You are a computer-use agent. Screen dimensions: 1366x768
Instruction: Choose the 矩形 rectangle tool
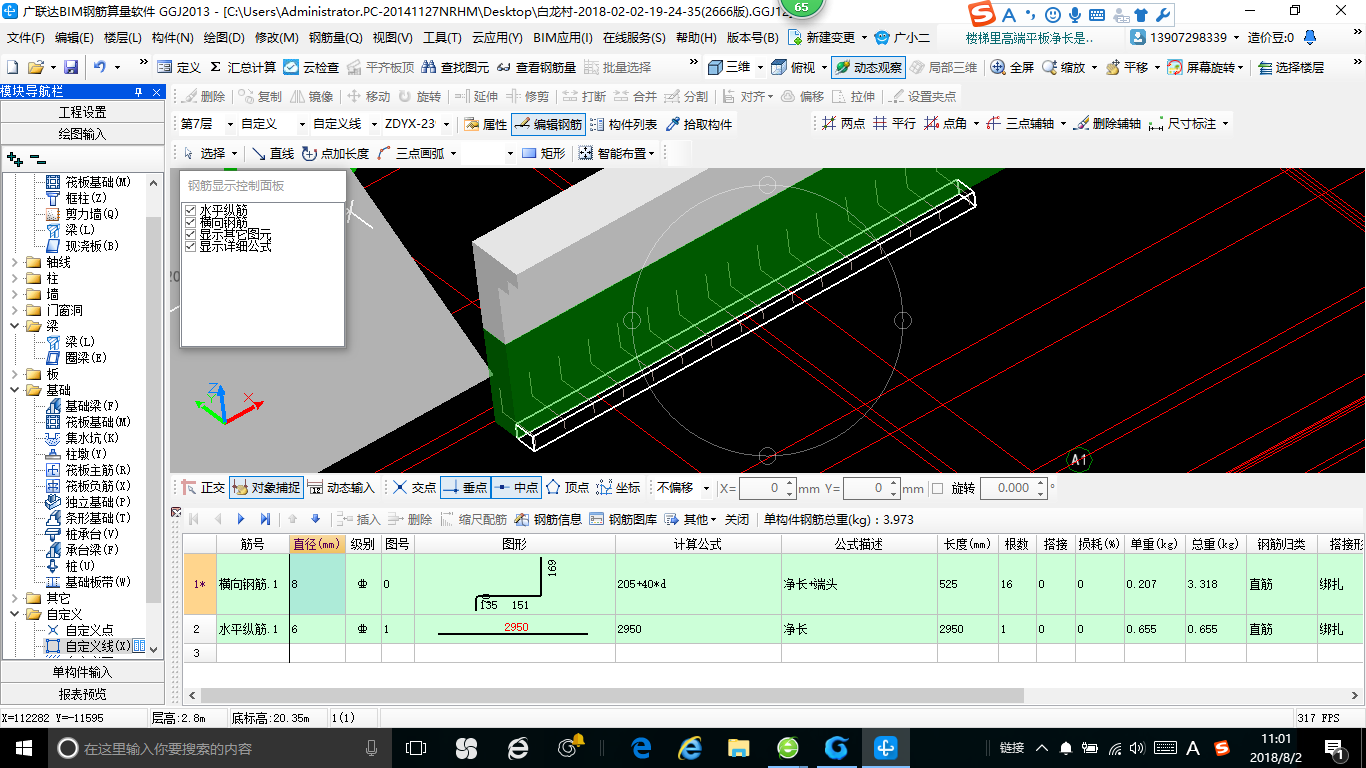544,153
